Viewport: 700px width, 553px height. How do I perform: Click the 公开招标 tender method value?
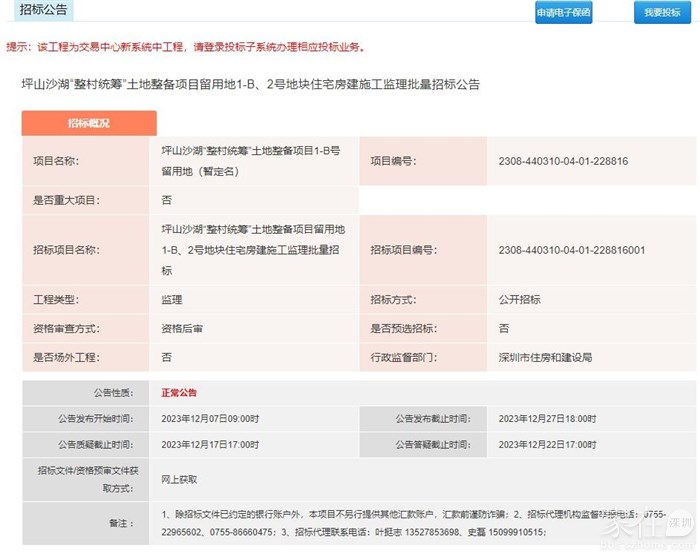(x=519, y=299)
